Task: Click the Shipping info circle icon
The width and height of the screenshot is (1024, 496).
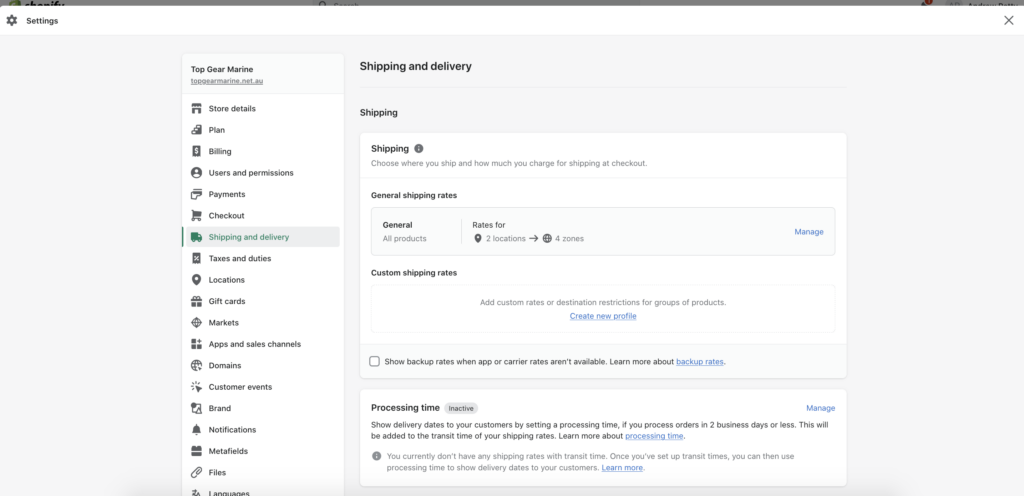Action: tap(419, 148)
